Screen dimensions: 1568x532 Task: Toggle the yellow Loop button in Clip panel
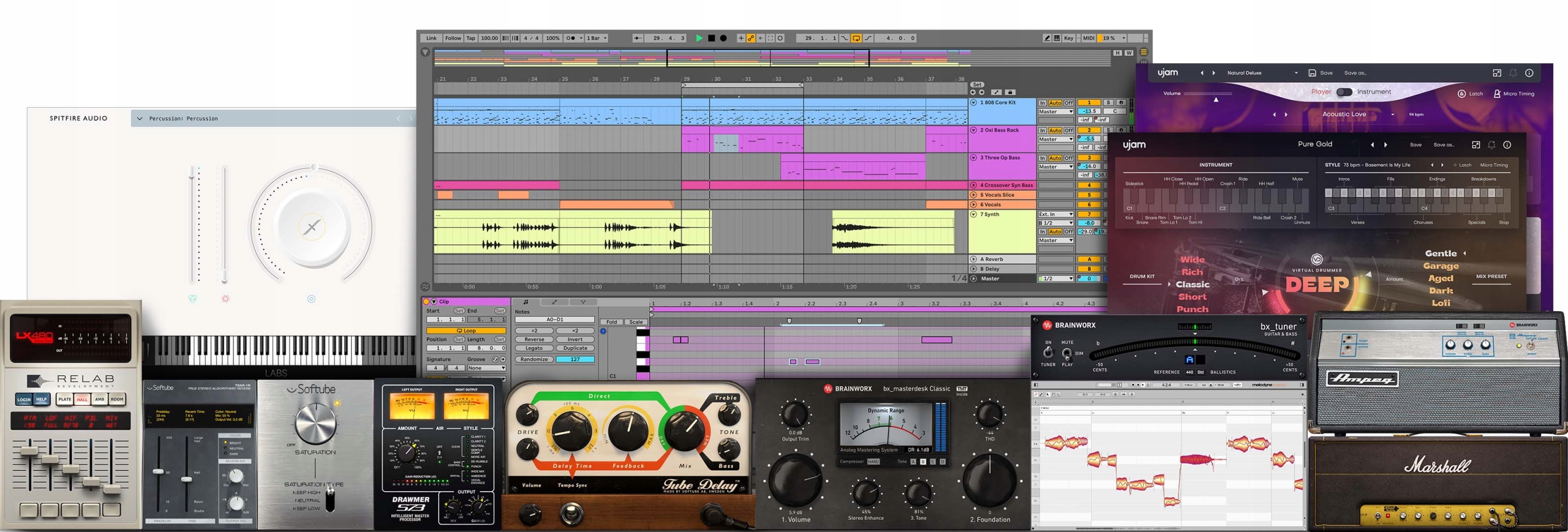tap(466, 331)
